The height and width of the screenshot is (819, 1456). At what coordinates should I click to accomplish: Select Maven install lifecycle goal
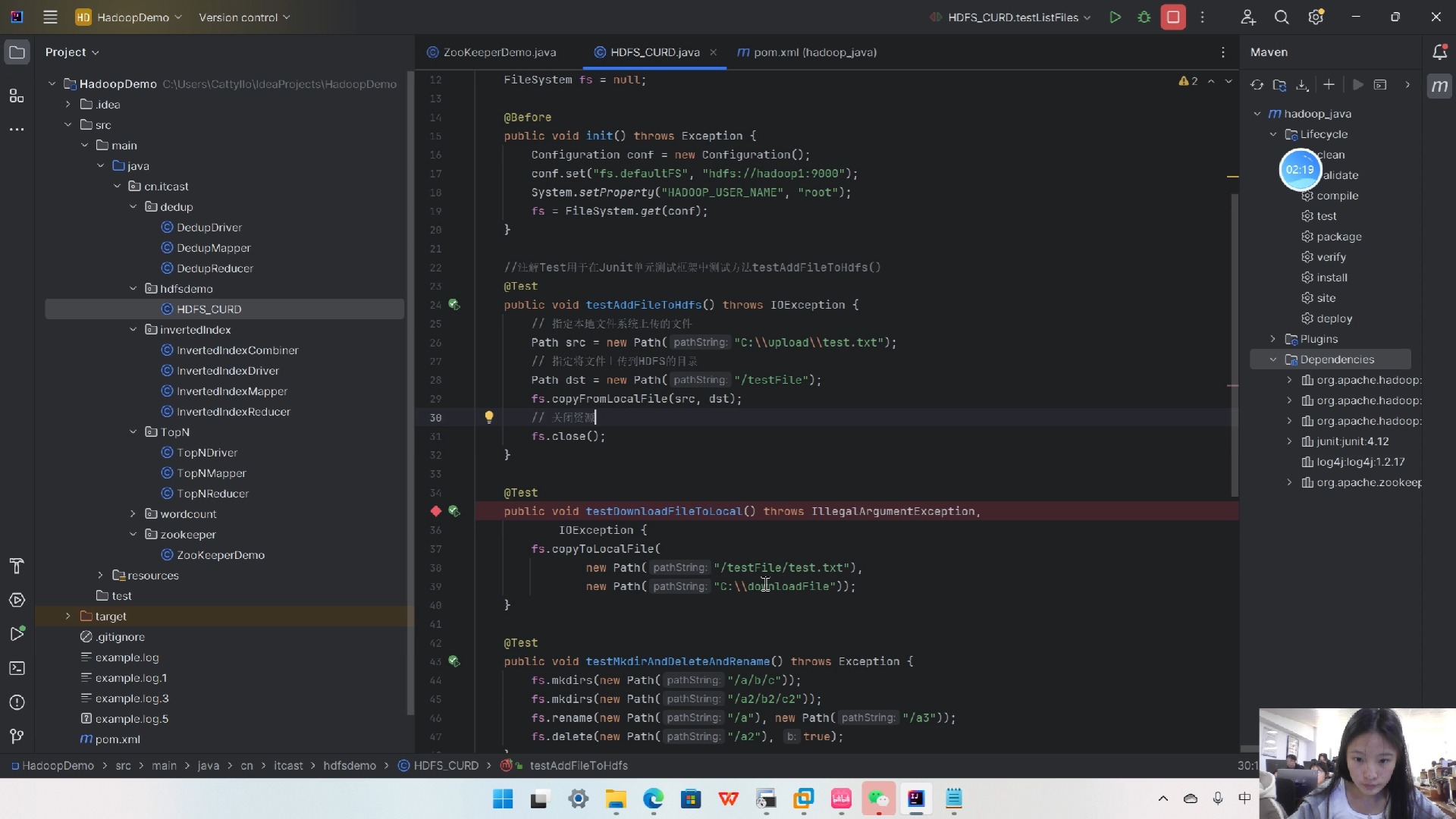[x=1331, y=278]
